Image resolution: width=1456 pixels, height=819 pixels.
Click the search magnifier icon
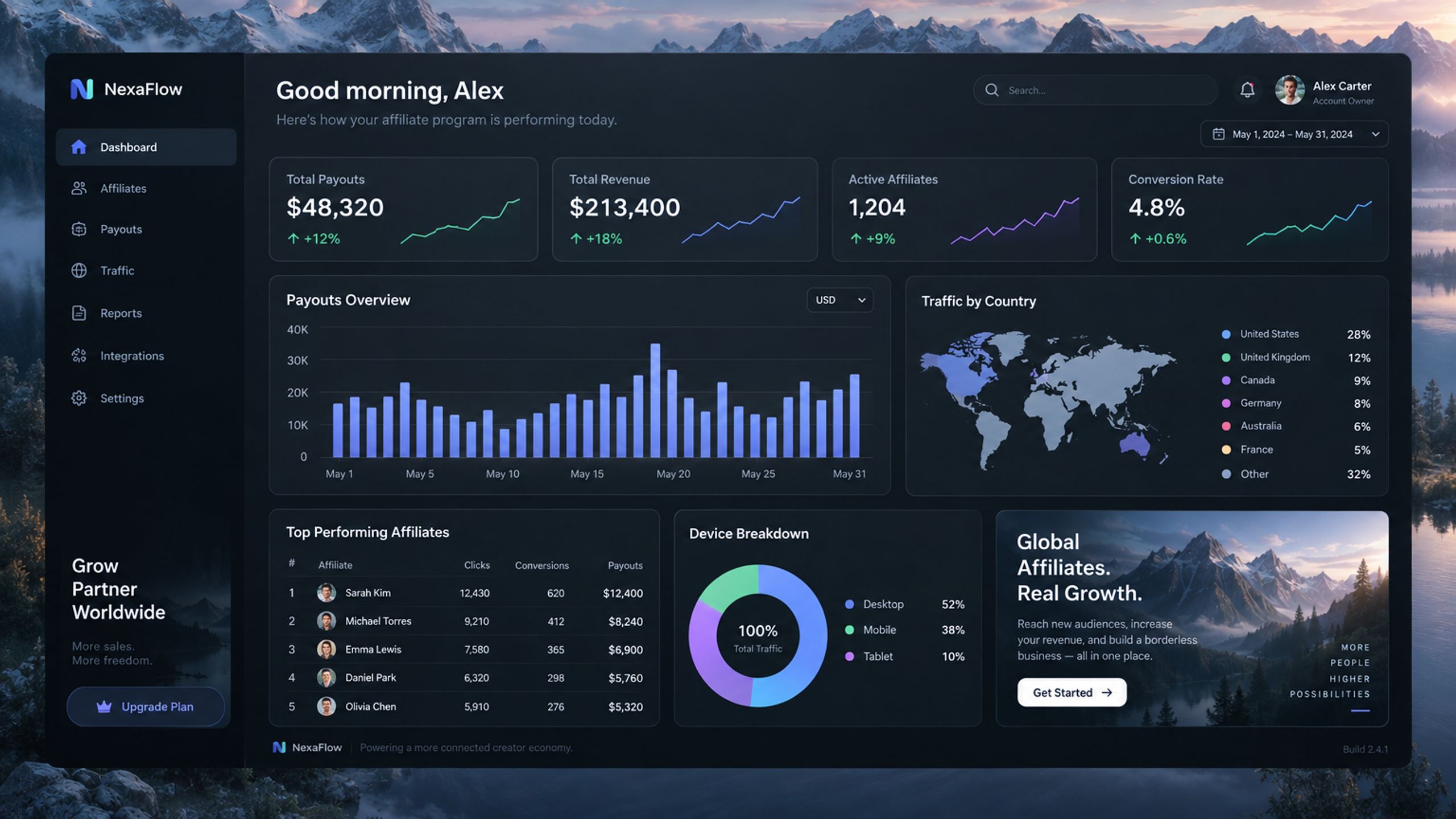click(992, 90)
